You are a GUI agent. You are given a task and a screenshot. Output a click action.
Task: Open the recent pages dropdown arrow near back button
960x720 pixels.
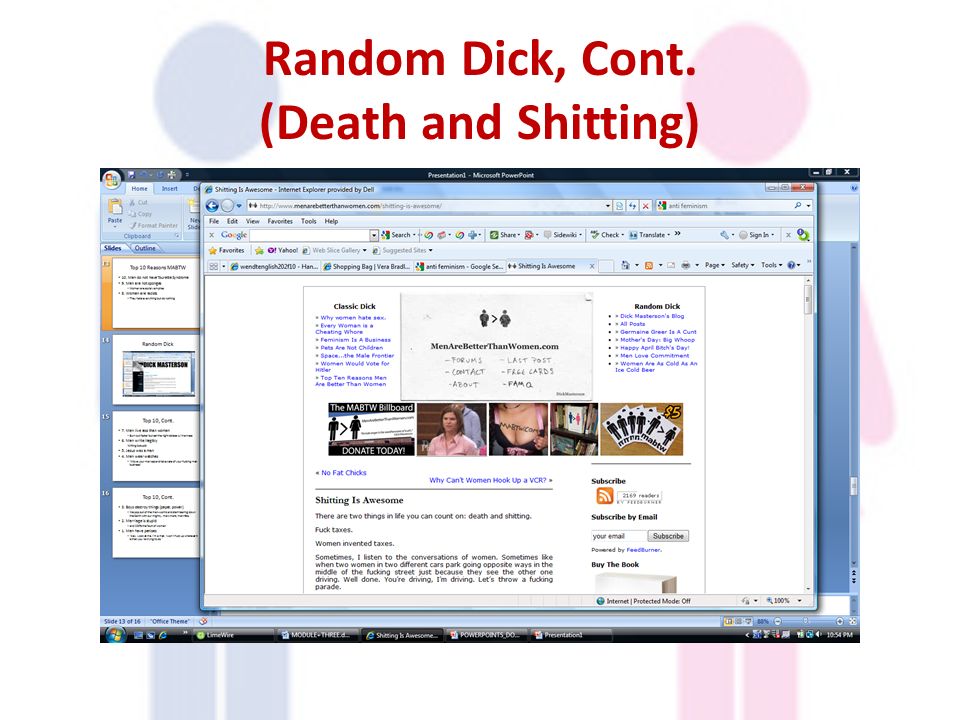pos(239,206)
